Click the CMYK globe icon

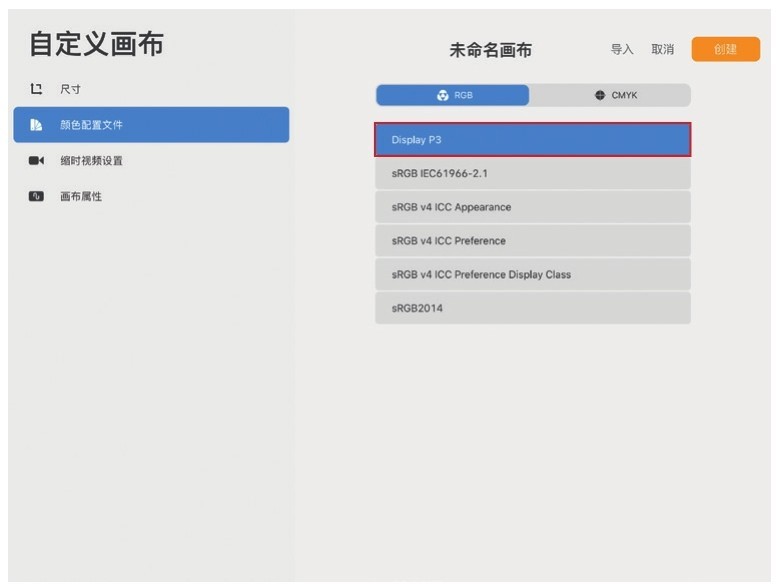[600, 95]
